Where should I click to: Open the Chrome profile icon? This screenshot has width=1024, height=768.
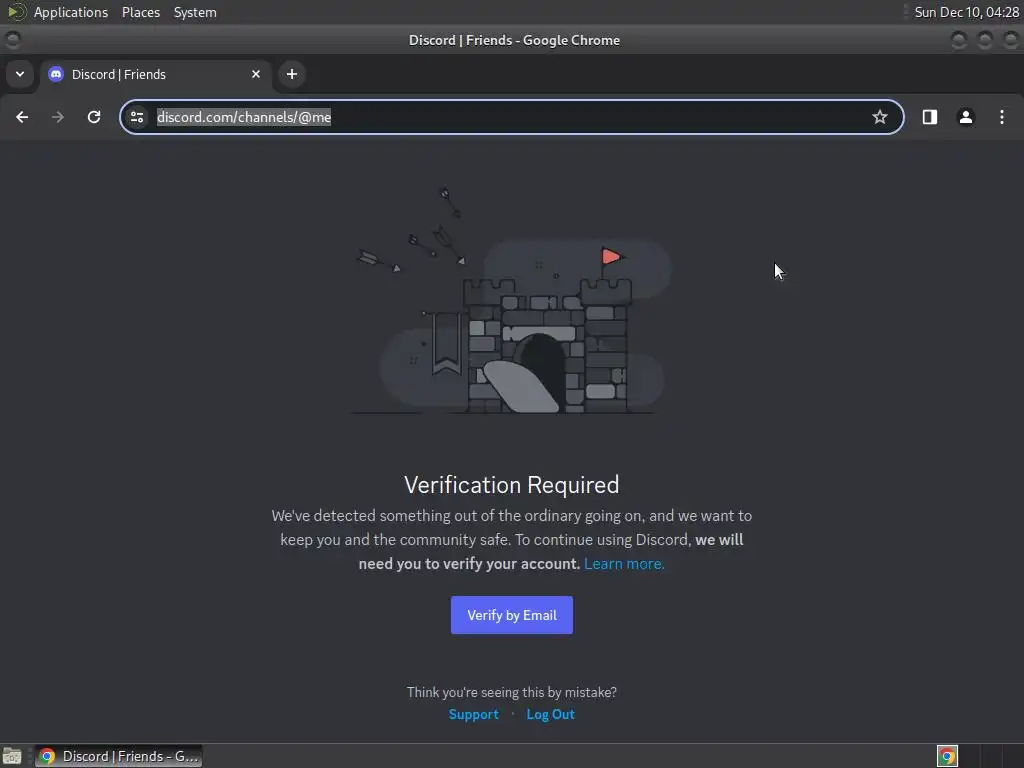(x=966, y=117)
